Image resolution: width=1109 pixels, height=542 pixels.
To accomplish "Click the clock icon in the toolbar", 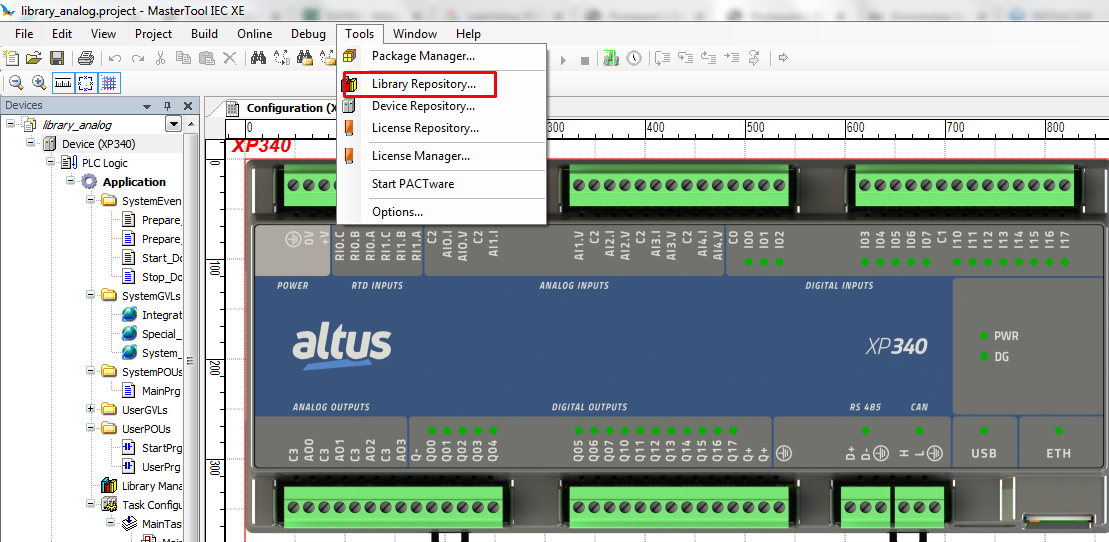I will click(x=634, y=58).
